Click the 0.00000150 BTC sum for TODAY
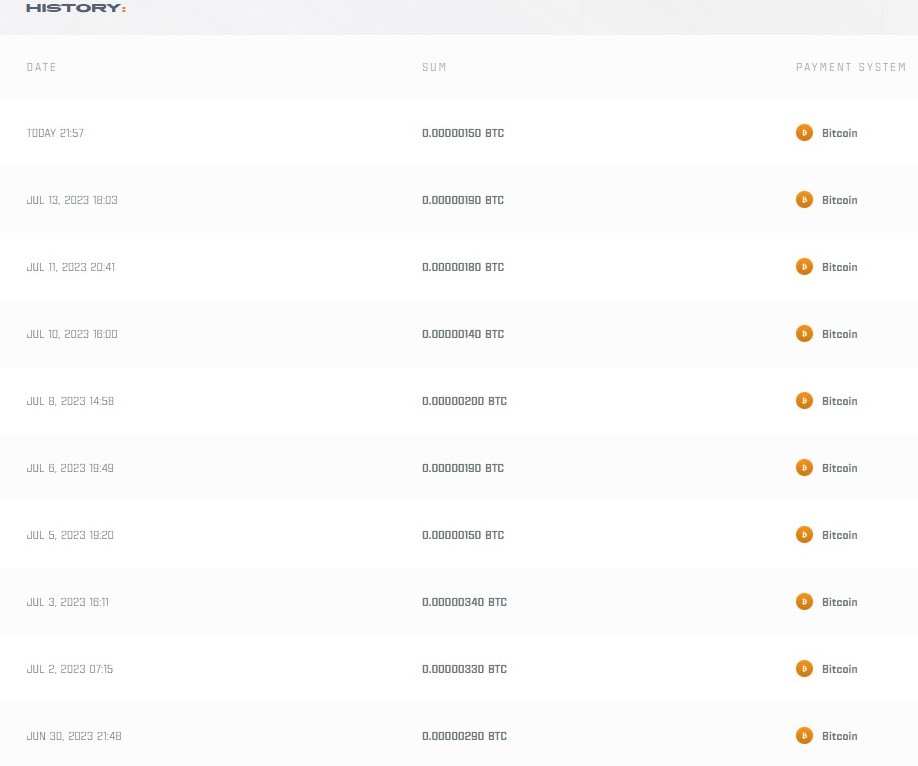Screen dimensions: 918x766 [463, 133]
